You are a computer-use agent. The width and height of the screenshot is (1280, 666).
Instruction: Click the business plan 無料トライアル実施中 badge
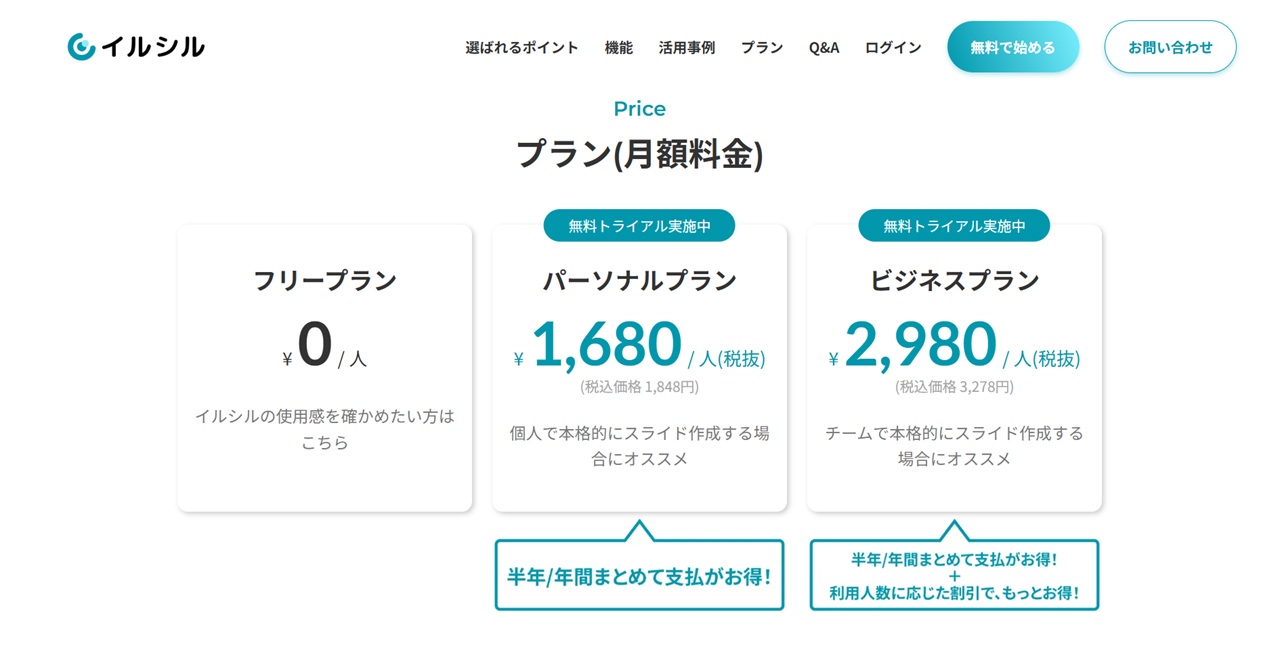point(955,226)
